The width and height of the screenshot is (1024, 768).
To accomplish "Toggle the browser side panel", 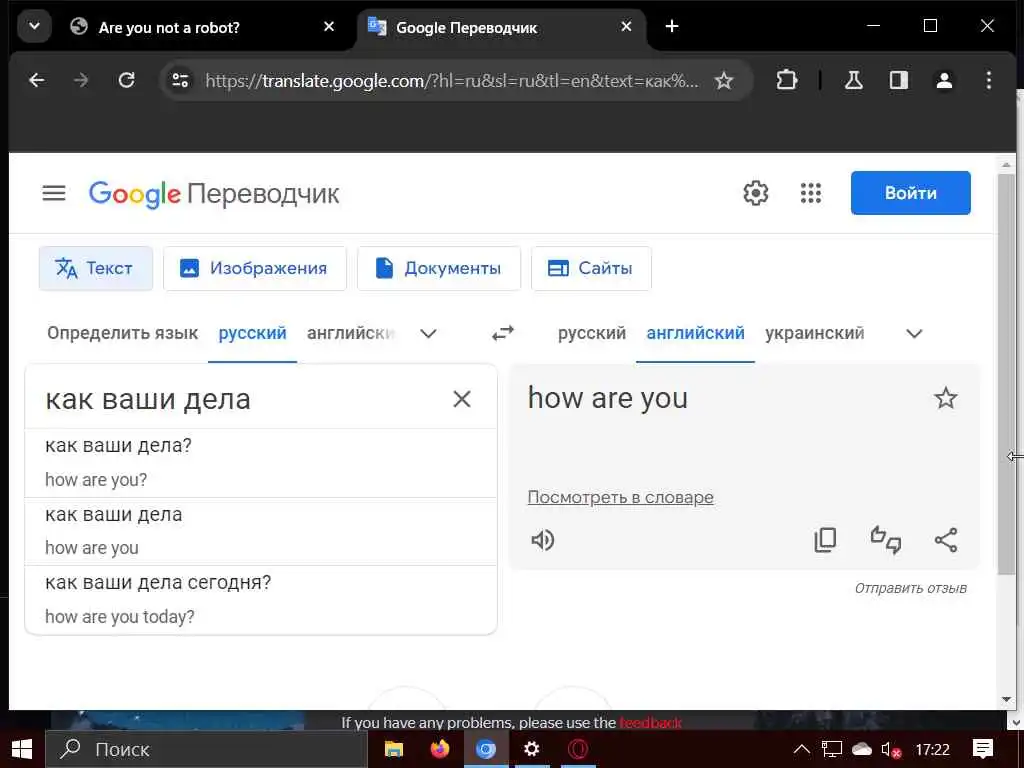I will click(899, 80).
